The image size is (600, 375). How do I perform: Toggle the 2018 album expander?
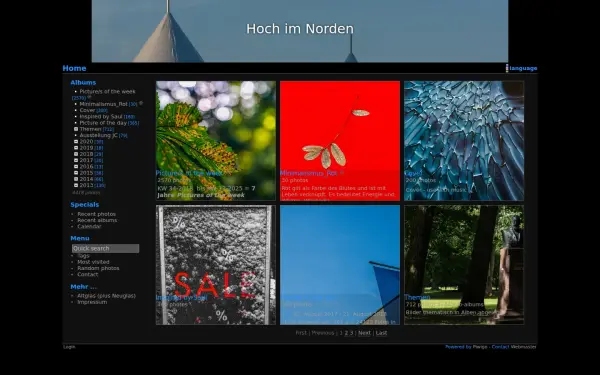pos(76,154)
